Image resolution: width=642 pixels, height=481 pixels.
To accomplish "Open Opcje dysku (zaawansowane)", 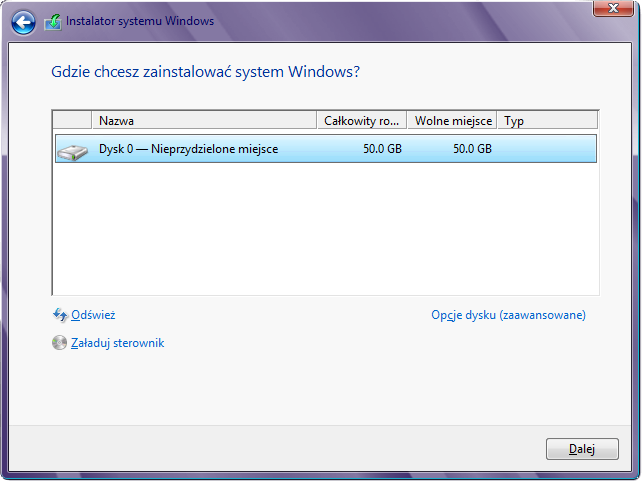I will (508, 315).
